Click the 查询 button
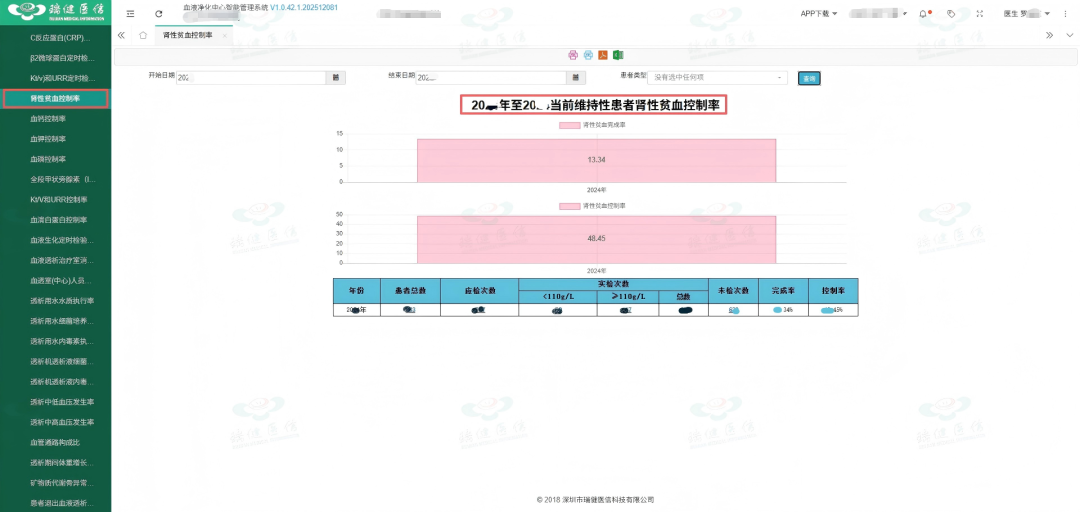Image resolution: width=1080 pixels, height=512 pixels. 809,78
